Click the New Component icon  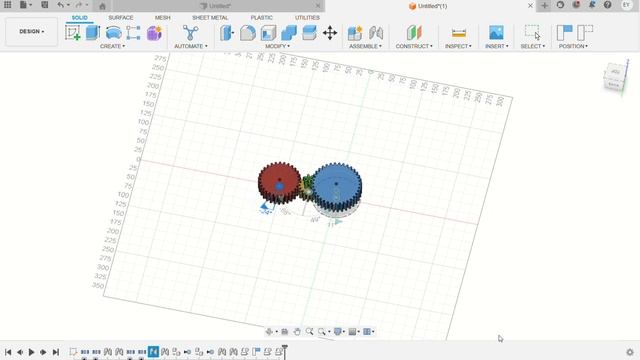coord(355,33)
